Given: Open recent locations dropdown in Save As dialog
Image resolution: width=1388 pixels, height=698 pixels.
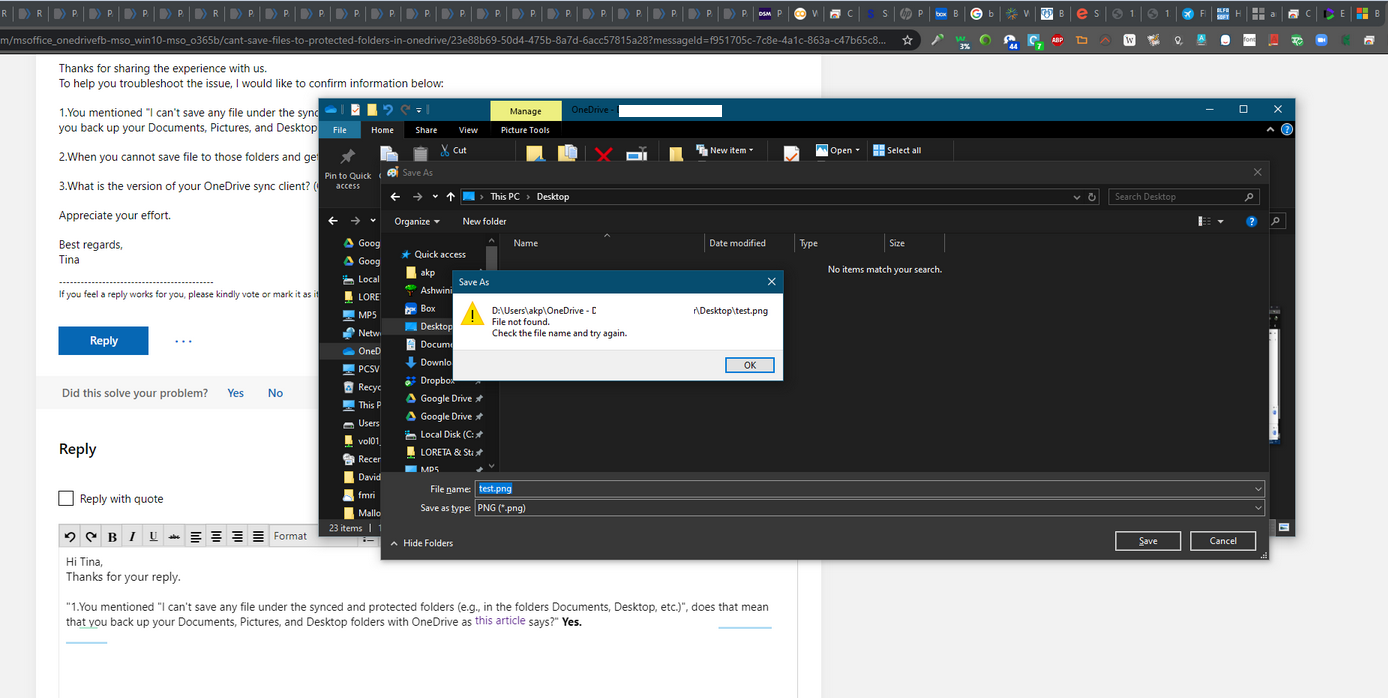Looking at the screenshot, I should (436, 197).
